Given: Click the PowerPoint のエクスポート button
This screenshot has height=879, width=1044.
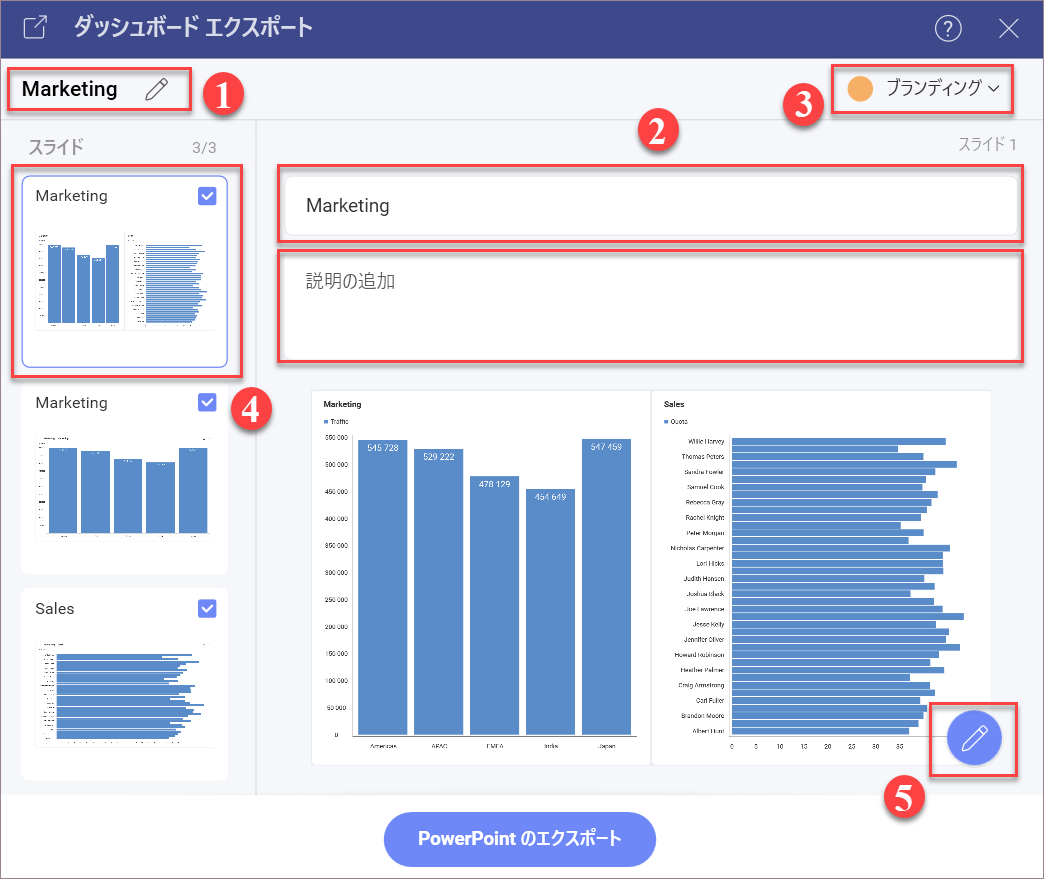Looking at the screenshot, I should tap(519, 839).
